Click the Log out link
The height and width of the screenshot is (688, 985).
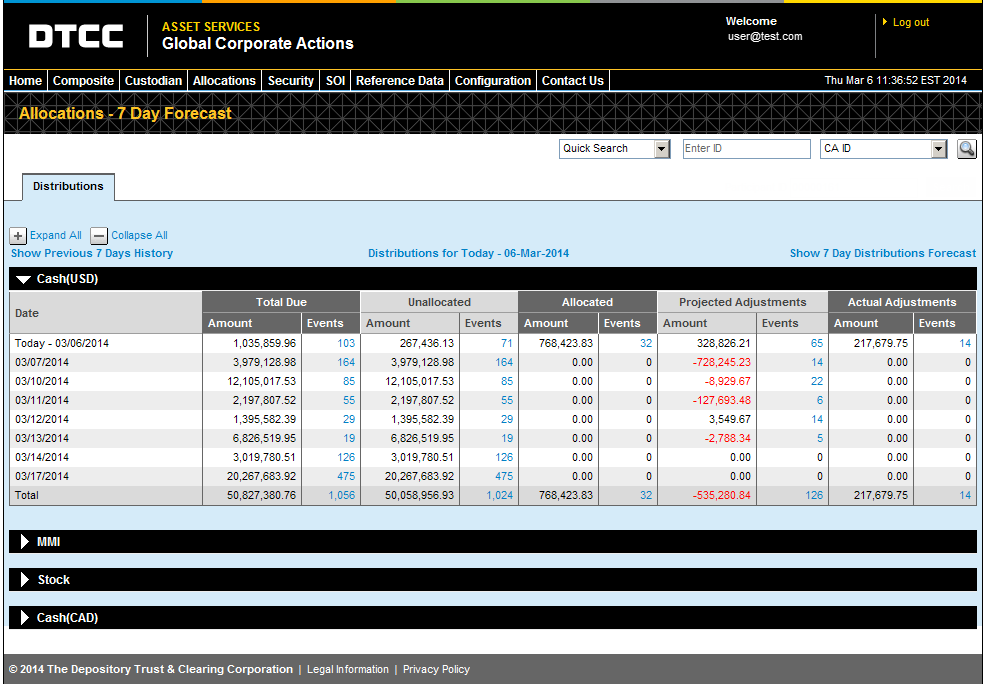[x=910, y=22]
